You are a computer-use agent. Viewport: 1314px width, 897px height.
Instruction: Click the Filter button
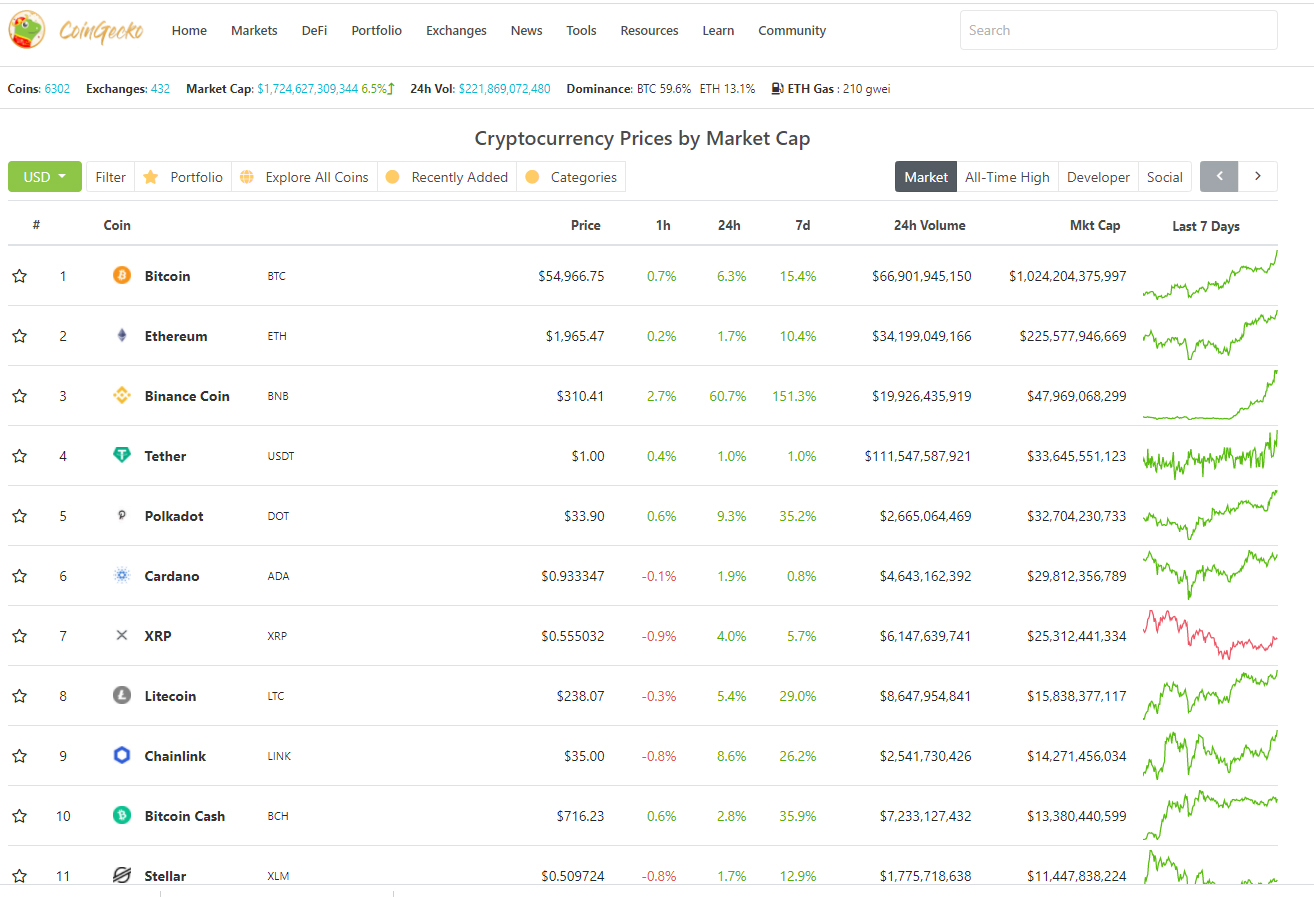click(x=110, y=177)
